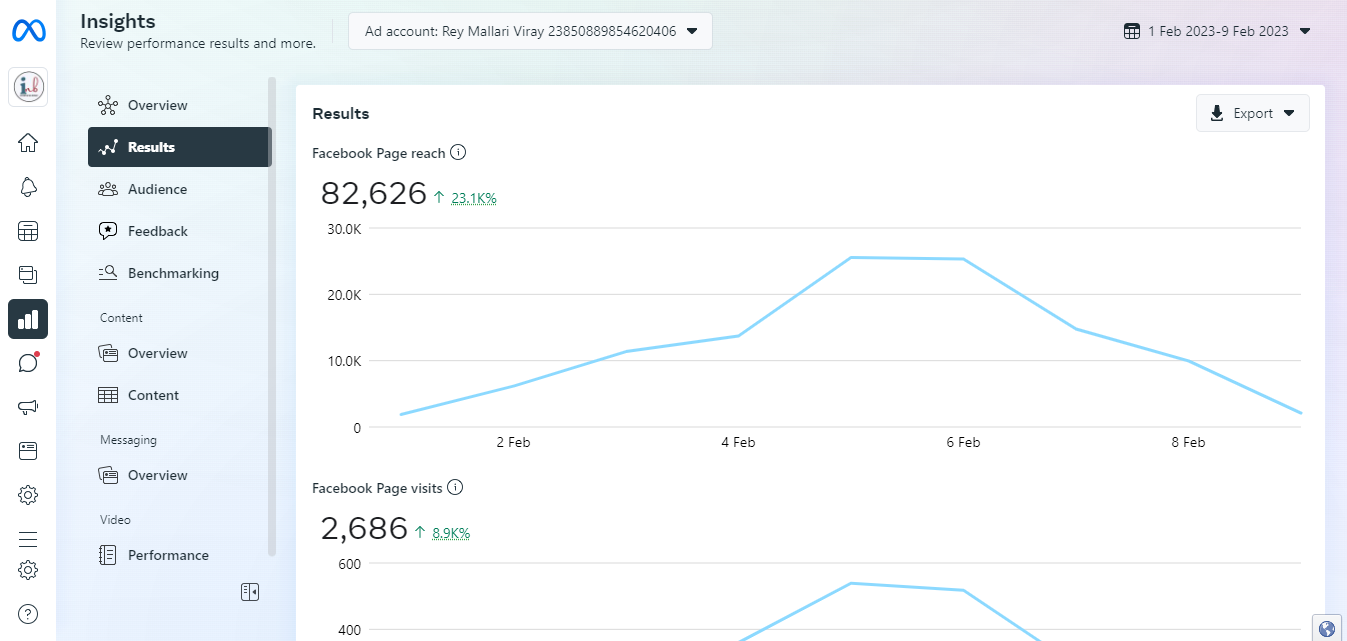The width and height of the screenshot is (1347, 641).
Task: Click the 23.1K% reach change link
Action: tap(473, 198)
